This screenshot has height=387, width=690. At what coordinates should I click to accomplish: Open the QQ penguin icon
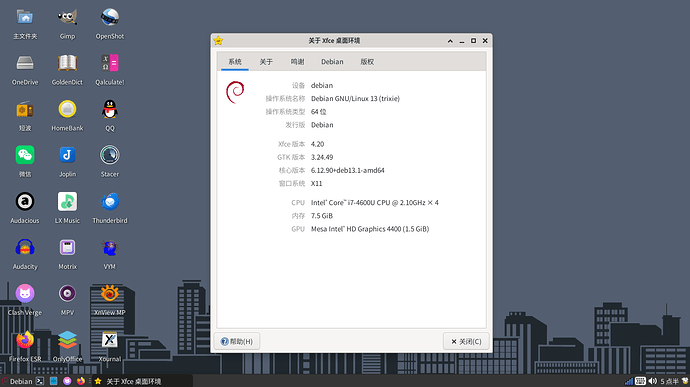pyautogui.click(x=110, y=110)
